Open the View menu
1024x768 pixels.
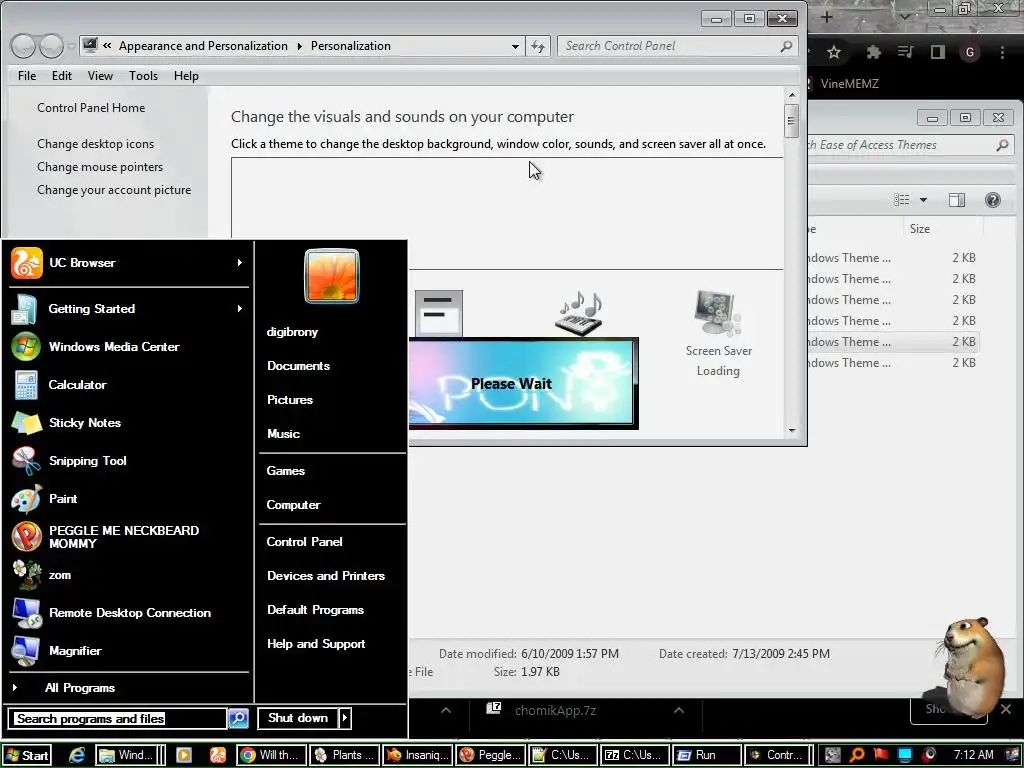tap(100, 76)
